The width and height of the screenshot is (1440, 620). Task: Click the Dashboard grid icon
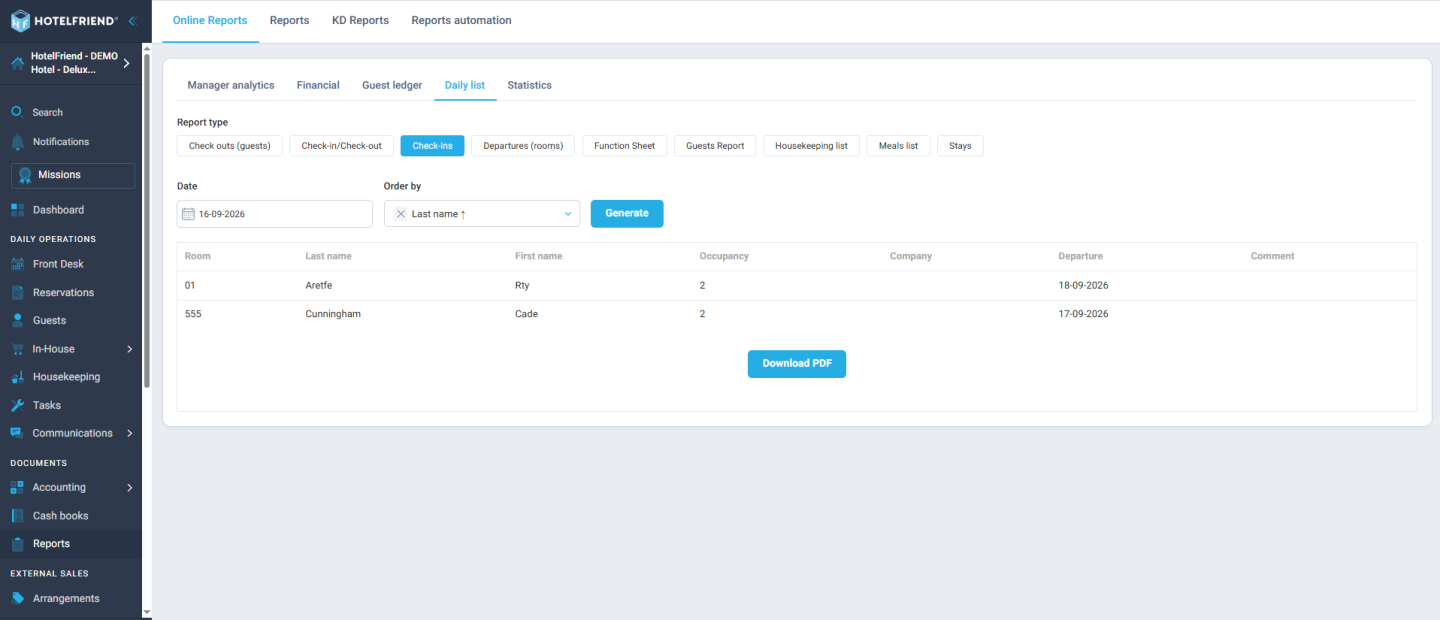pos(17,210)
